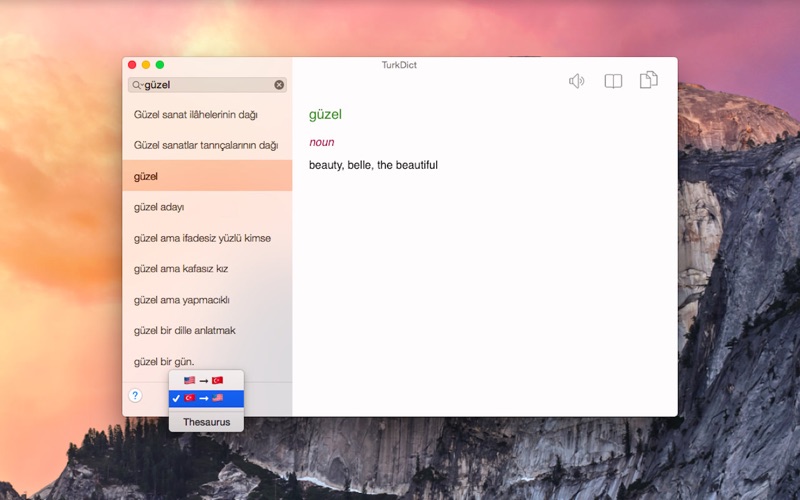Open the book dictionary icon
The image size is (800, 500).
[613, 81]
